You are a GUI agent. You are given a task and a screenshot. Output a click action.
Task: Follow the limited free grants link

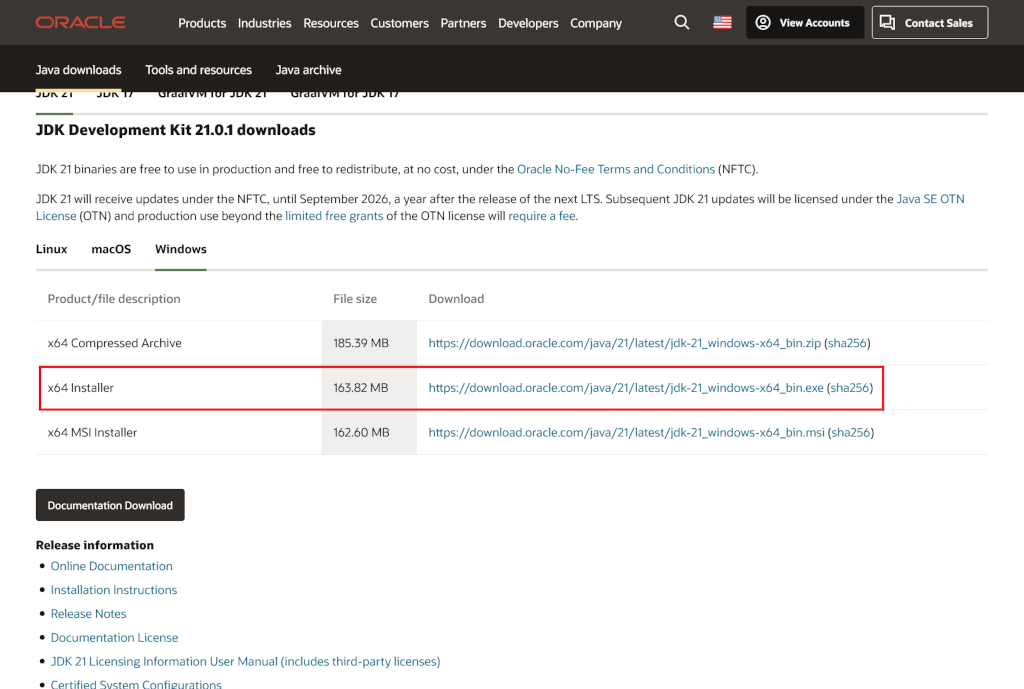pyautogui.click(x=334, y=216)
